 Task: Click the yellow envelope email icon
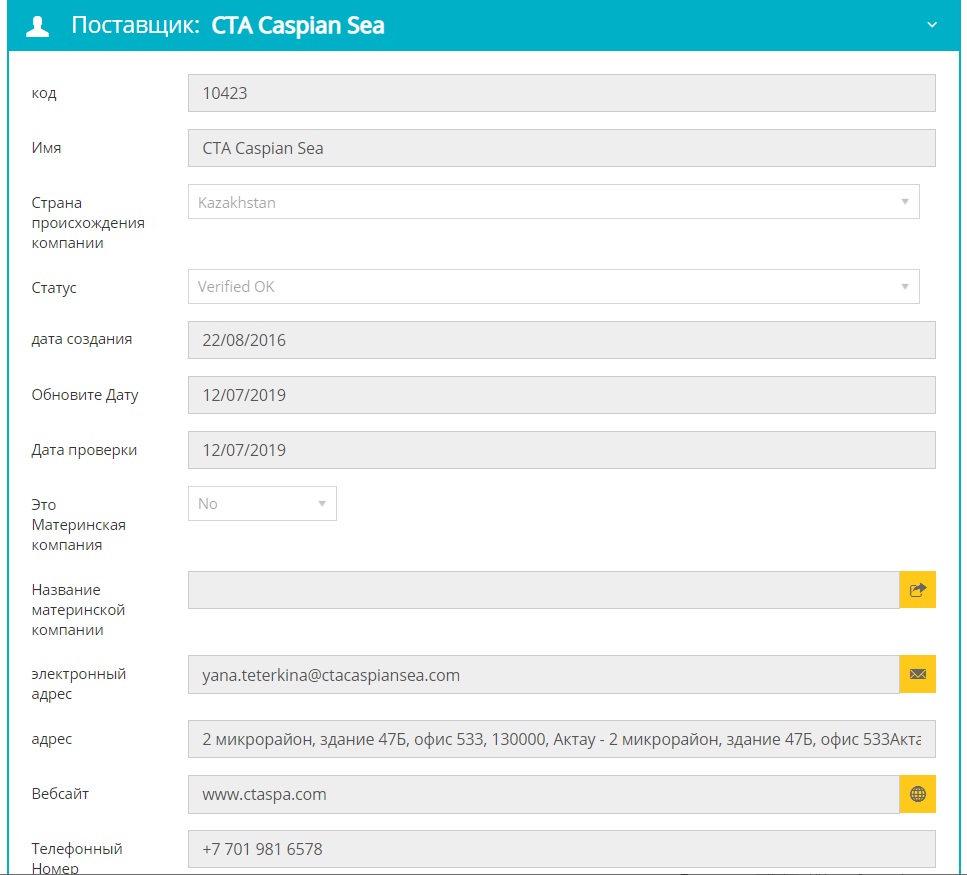click(918, 674)
